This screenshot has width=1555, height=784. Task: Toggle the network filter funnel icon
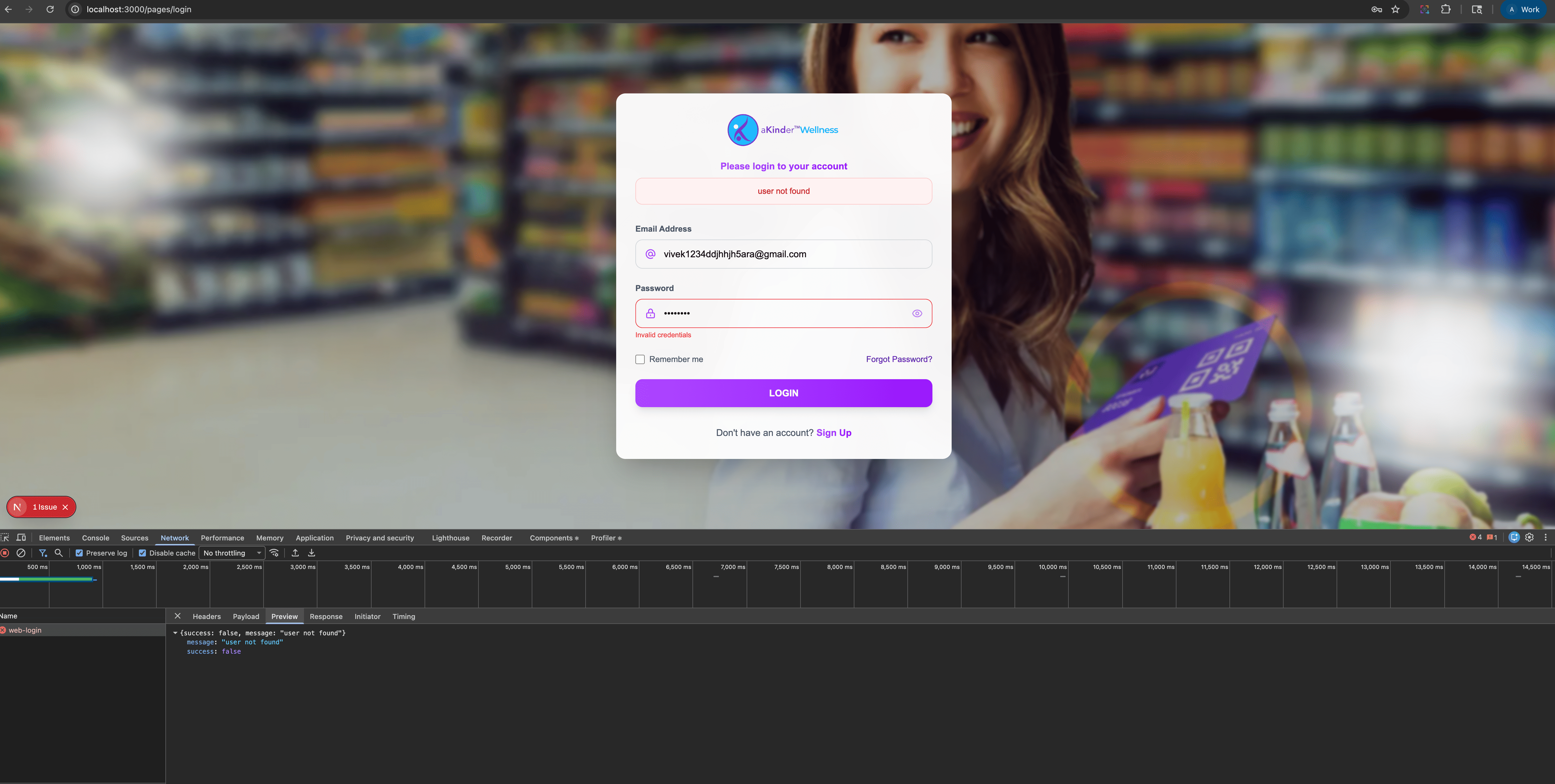(42, 553)
